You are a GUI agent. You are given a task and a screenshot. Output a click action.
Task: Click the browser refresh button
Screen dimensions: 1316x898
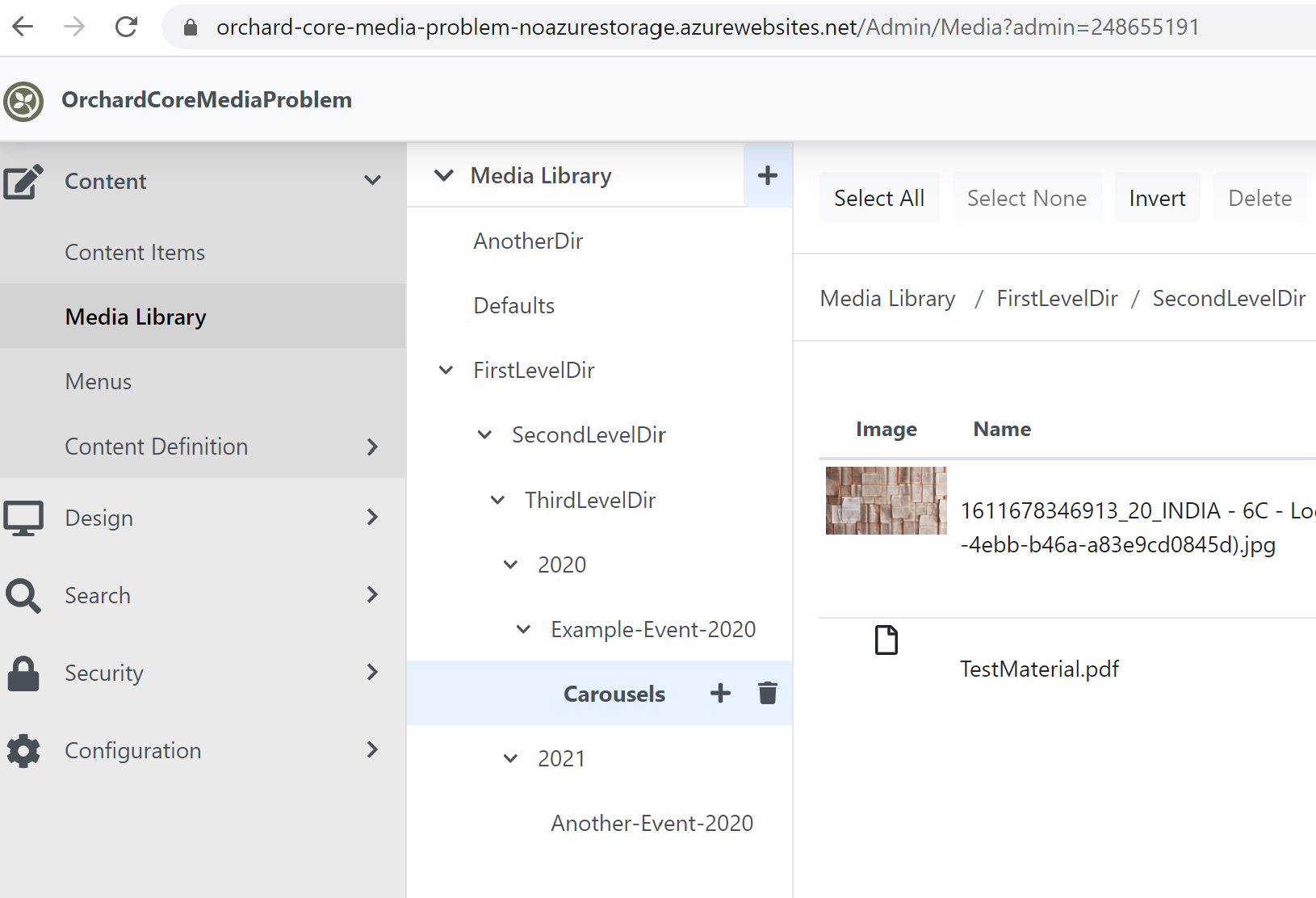click(126, 26)
